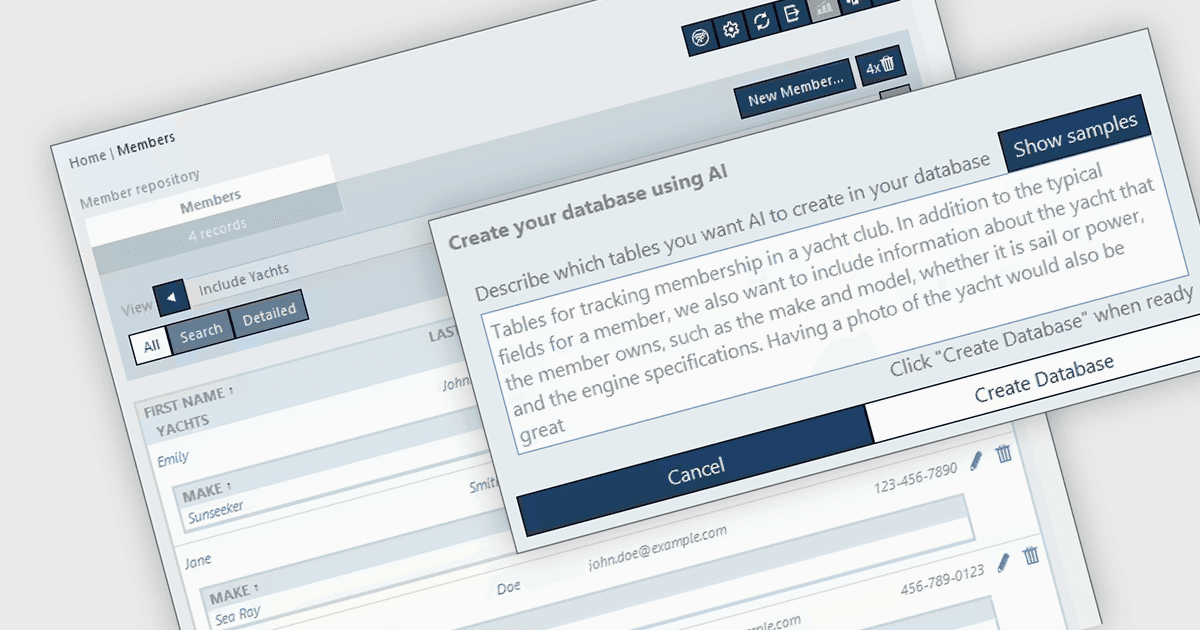Click the email john.doe@example.com
Viewport: 1200px width, 630px height.
[x=657, y=549]
